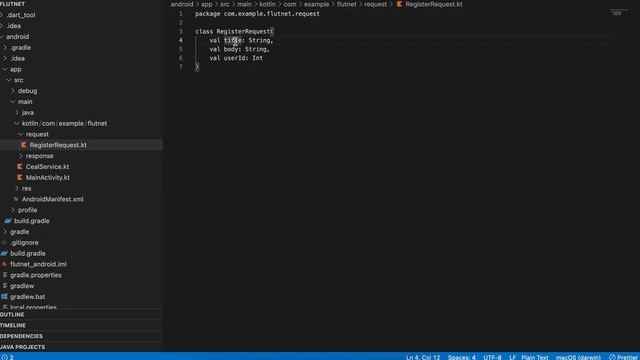
Task: Open MainActivity.kt file
Action: (x=48, y=178)
